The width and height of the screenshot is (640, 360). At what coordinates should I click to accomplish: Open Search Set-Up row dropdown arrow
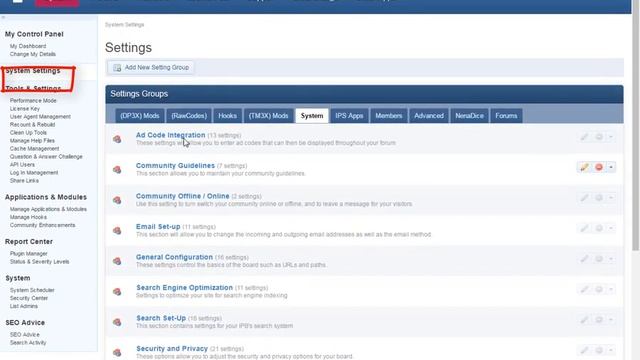(x=611, y=320)
